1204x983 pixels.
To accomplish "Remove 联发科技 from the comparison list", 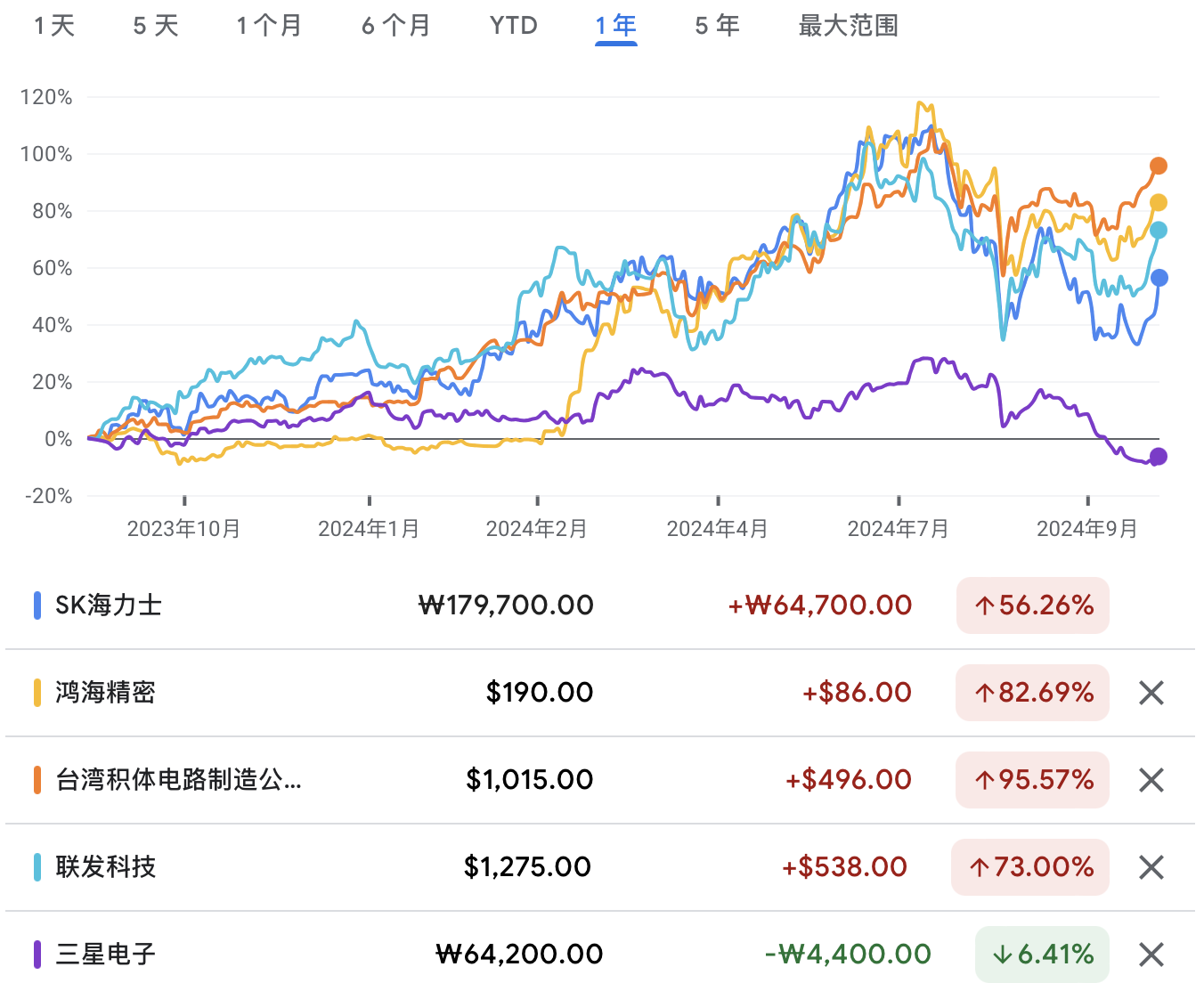I will (1151, 867).
